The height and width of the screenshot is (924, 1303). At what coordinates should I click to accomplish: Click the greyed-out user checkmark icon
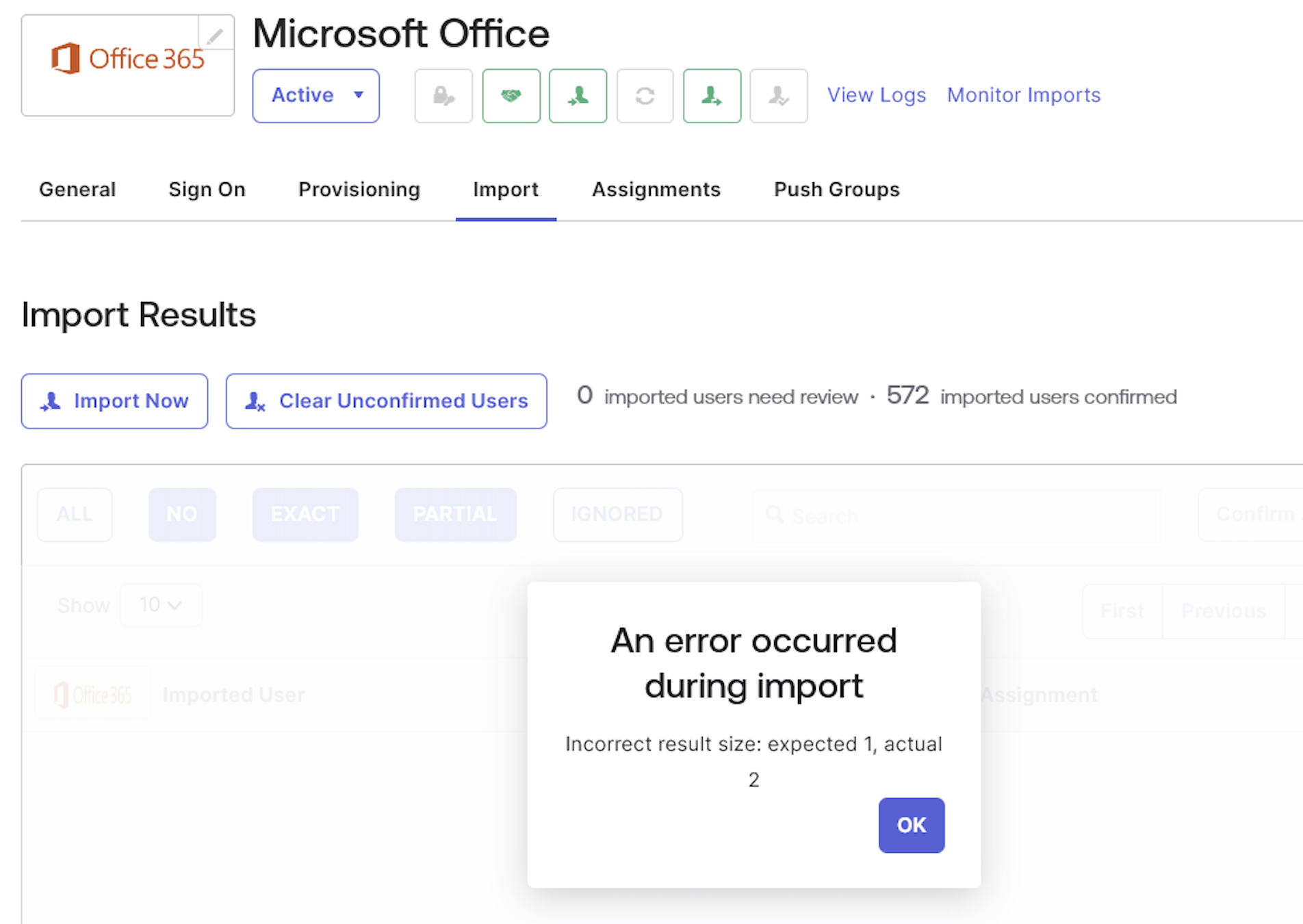[x=779, y=96]
